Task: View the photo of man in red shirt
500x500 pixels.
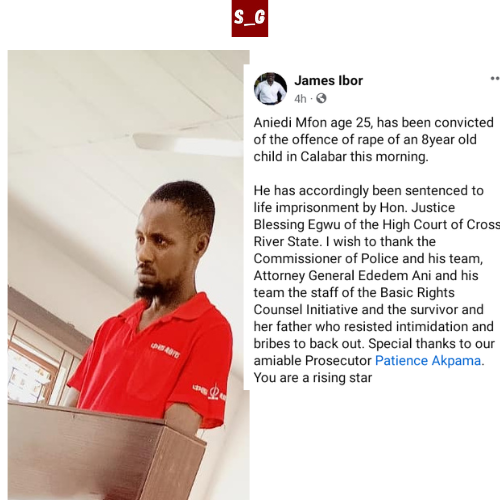Action: 129,275
